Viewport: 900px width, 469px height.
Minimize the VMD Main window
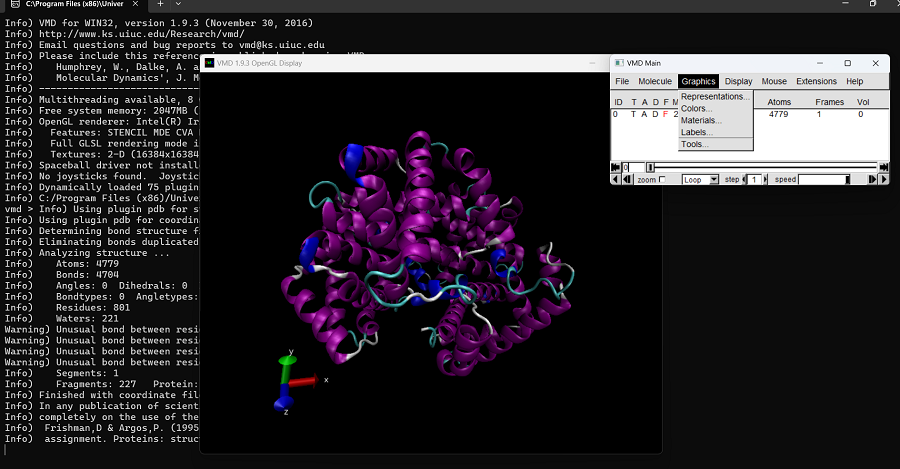(820, 63)
